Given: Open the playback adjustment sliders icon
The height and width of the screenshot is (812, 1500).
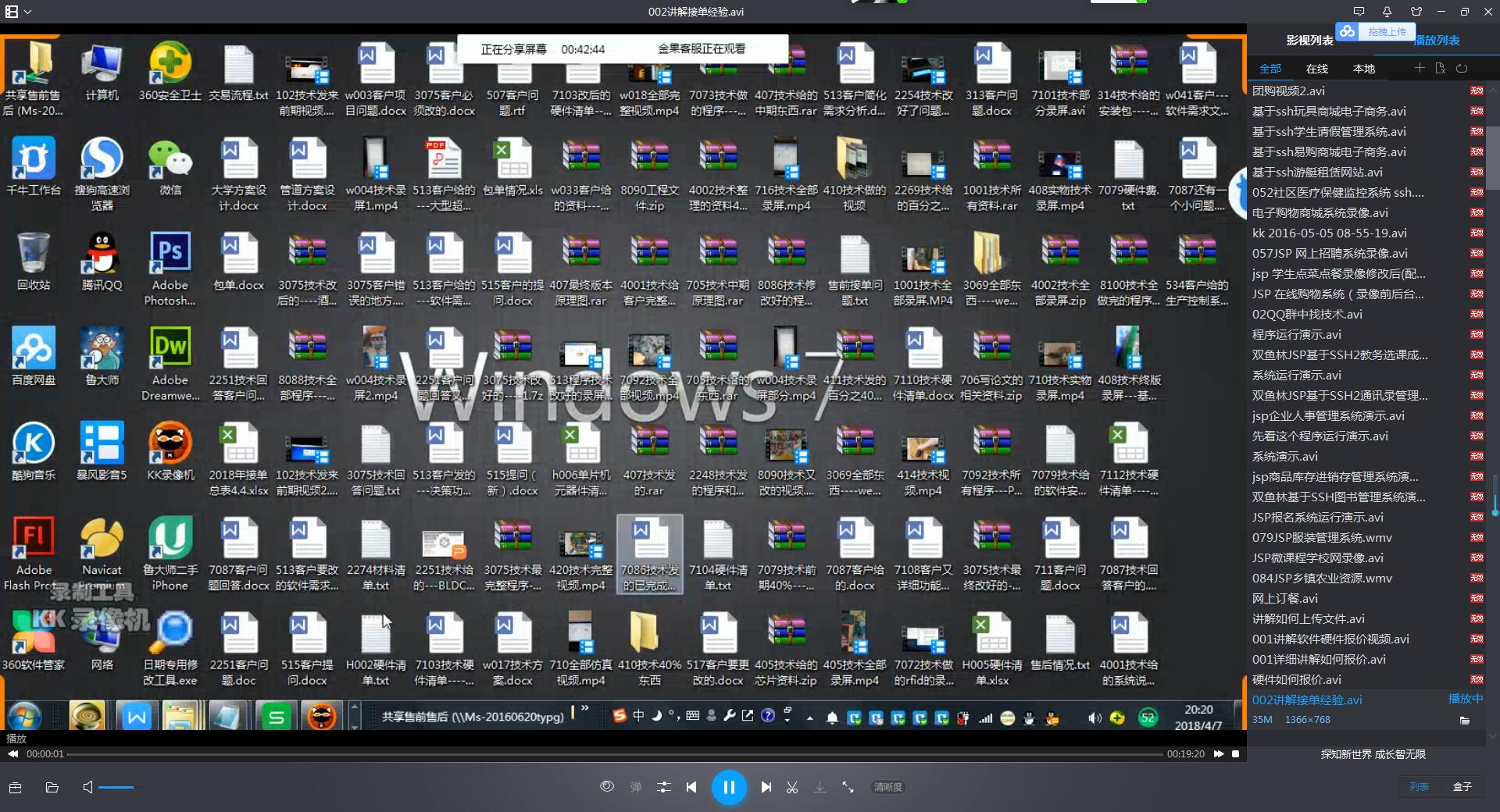Looking at the screenshot, I should (x=664, y=787).
